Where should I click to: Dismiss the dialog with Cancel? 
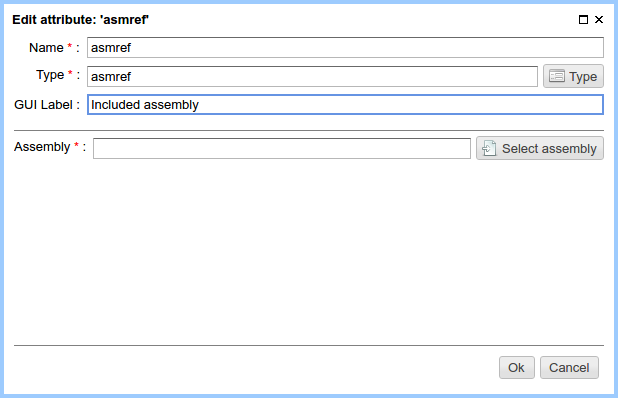click(569, 368)
